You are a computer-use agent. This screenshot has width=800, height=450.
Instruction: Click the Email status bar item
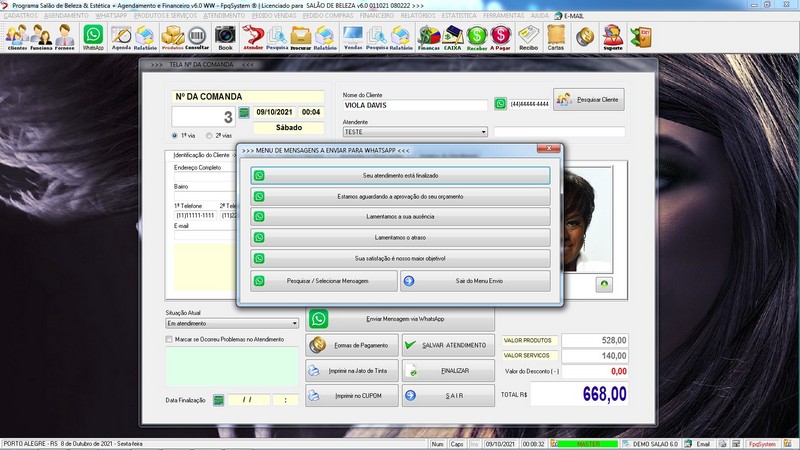click(x=703, y=444)
